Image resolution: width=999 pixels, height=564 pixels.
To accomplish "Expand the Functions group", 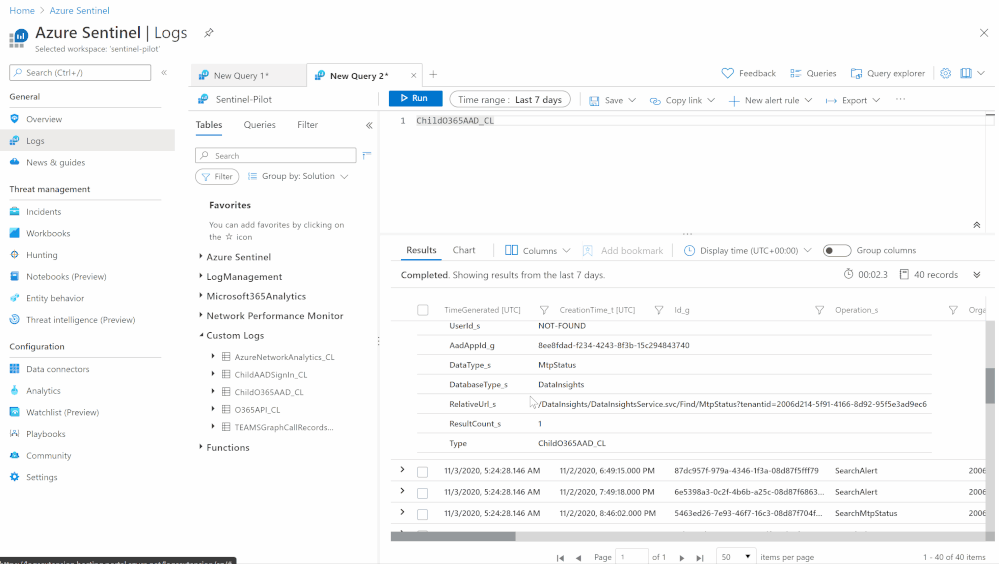I will coord(201,447).
